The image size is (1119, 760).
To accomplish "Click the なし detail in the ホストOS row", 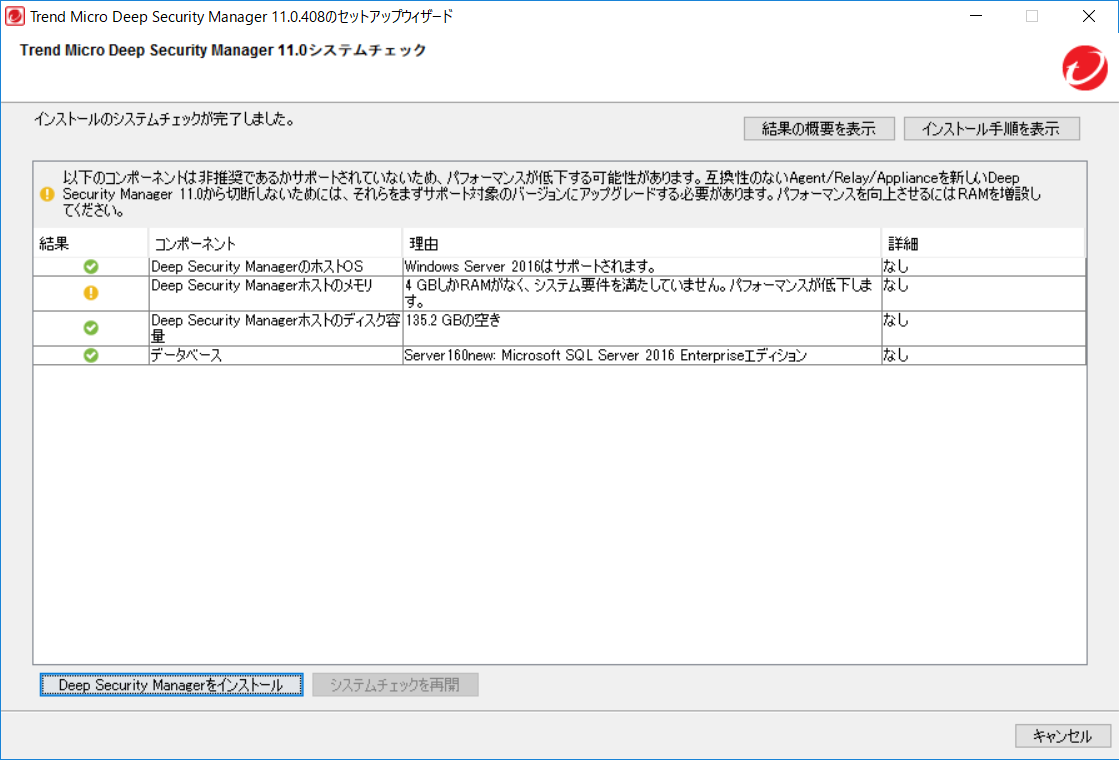I will (x=896, y=266).
